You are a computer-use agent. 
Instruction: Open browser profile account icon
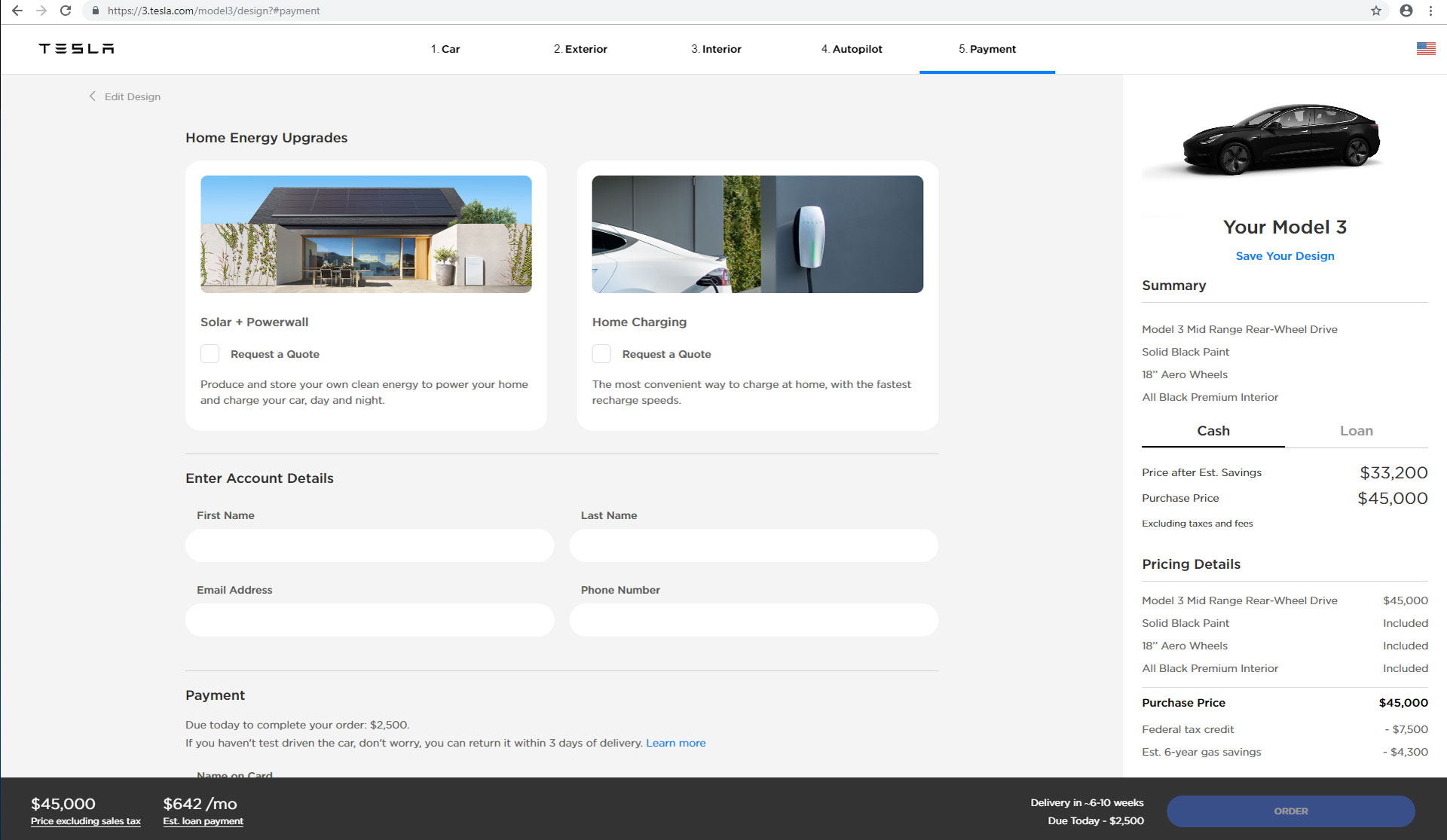[1406, 11]
